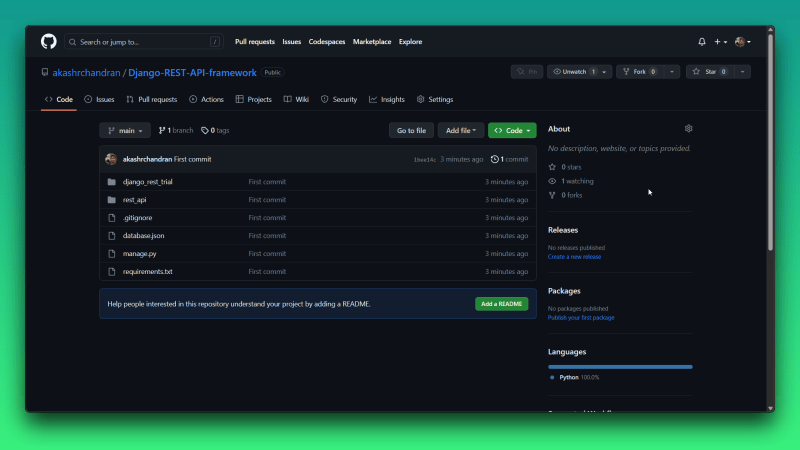Open the Packages heading link
This screenshot has height=450, width=800.
pyautogui.click(x=564, y=291)
